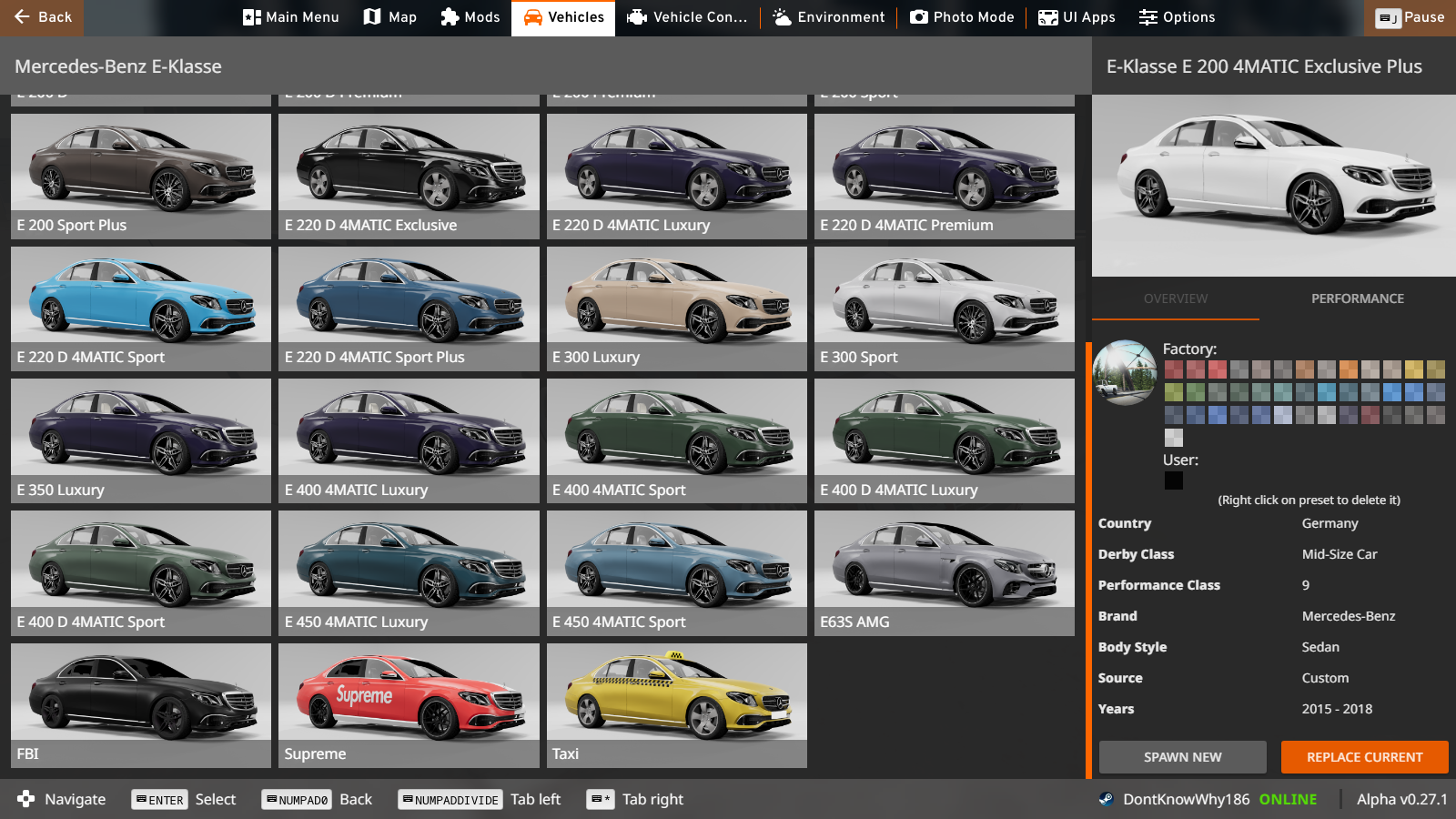Select the E 400 4MATIC Sport configuration
The image size is (1456, 819).
(x=677, y=441)
